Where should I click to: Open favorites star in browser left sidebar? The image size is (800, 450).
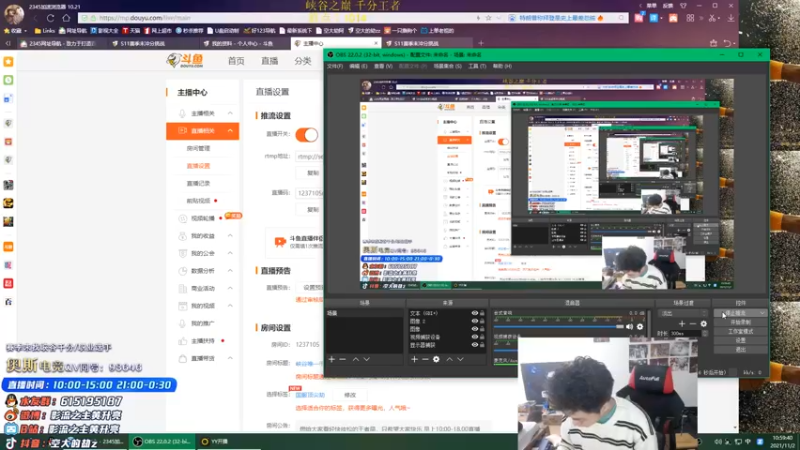coord(8,62)
